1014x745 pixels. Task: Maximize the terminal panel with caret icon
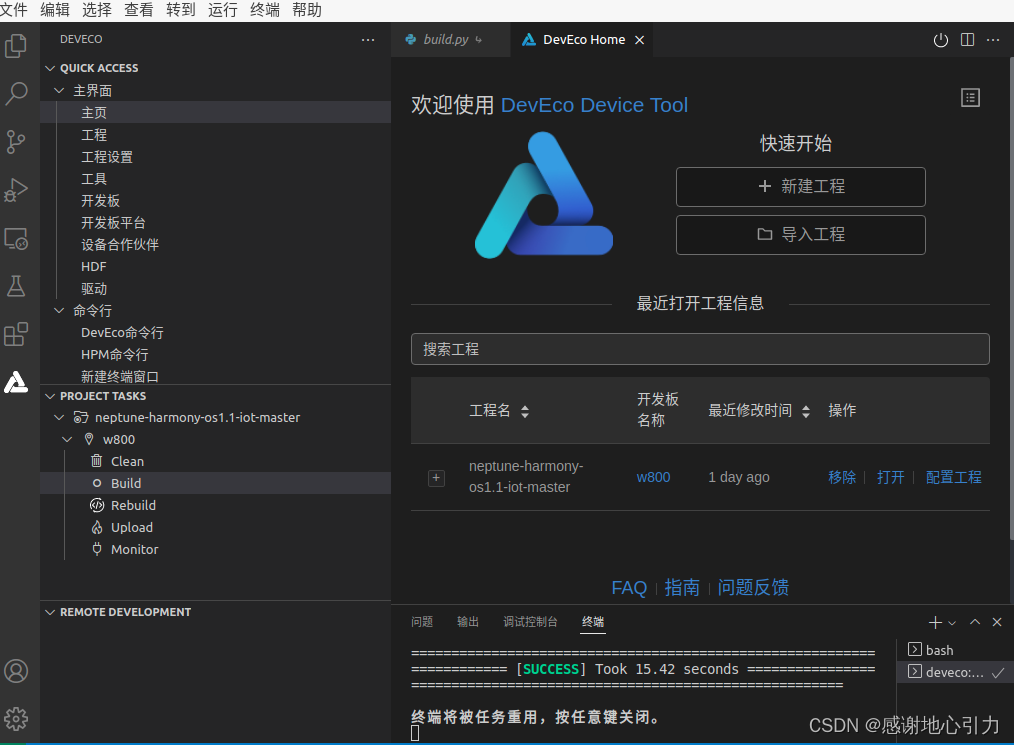point(975,622)
